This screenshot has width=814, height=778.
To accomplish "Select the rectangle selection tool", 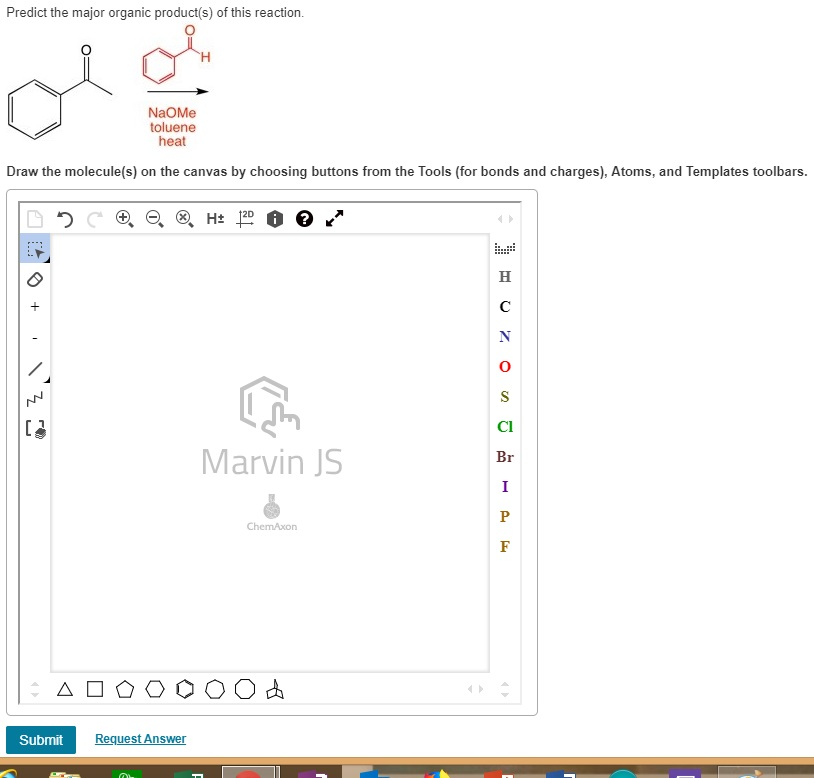I will coord(35,250).
